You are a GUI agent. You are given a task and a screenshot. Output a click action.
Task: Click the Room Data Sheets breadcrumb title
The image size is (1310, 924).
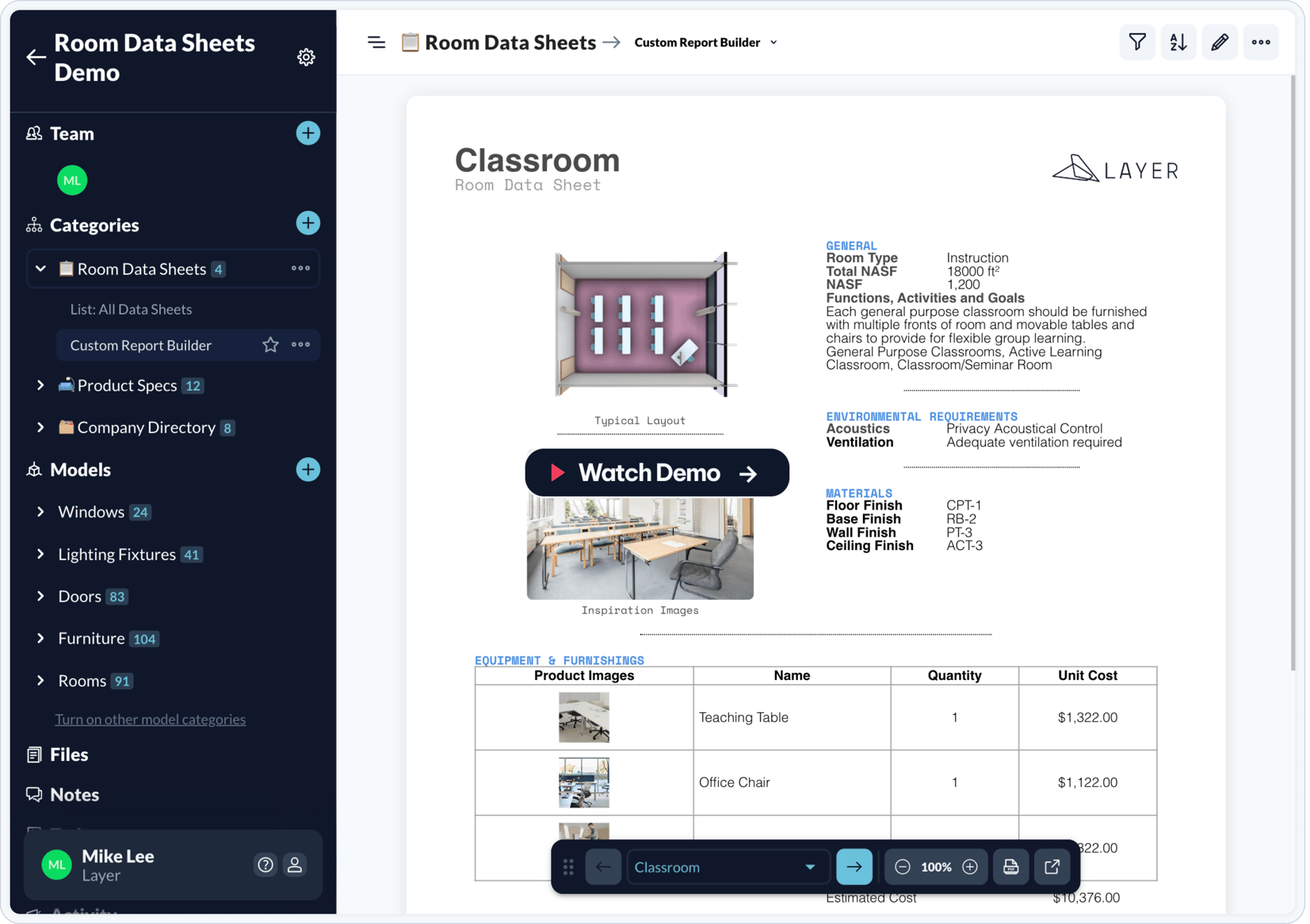point(510,42)
